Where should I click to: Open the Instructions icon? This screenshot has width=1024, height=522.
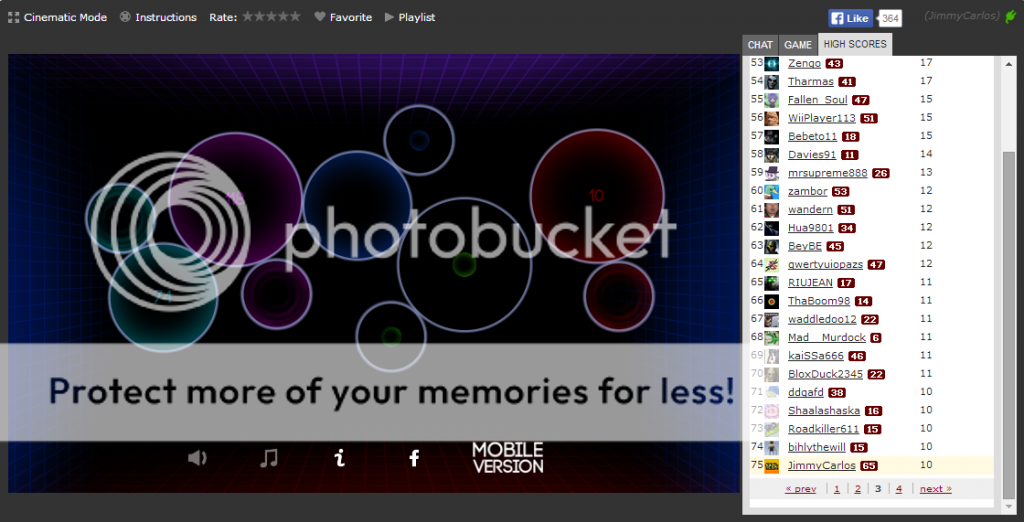pyautogui.click(x=125, y=18)
